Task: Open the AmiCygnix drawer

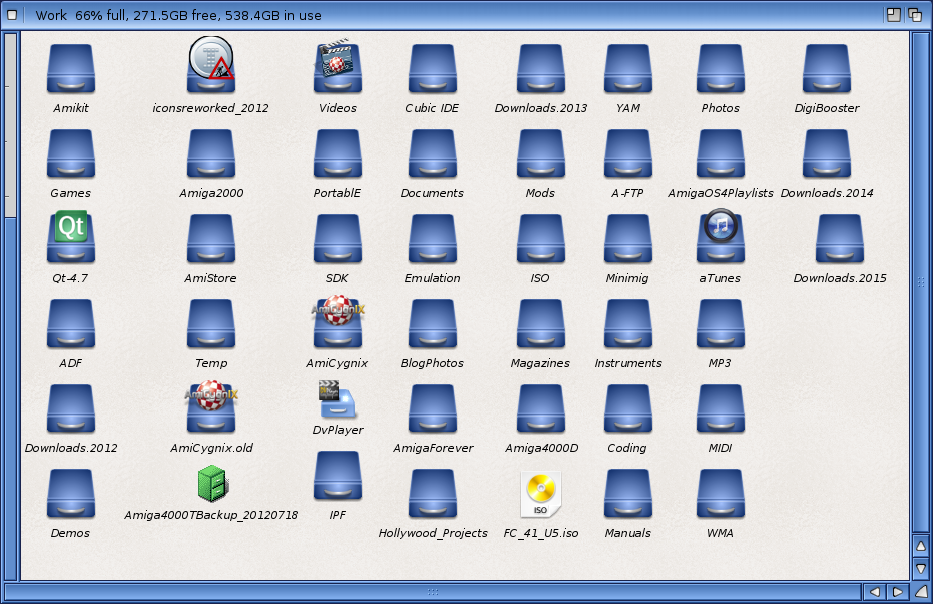Action: coord(337,322)
